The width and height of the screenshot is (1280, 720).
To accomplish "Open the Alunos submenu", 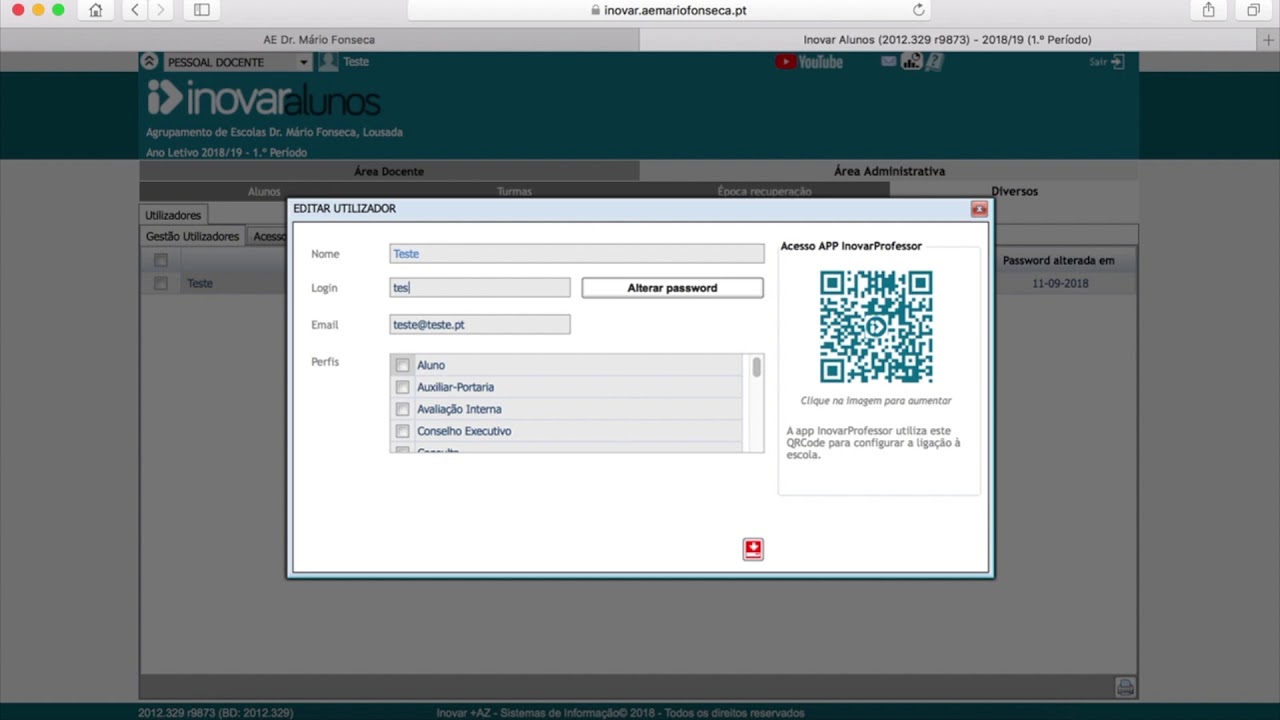I will 264,191.
